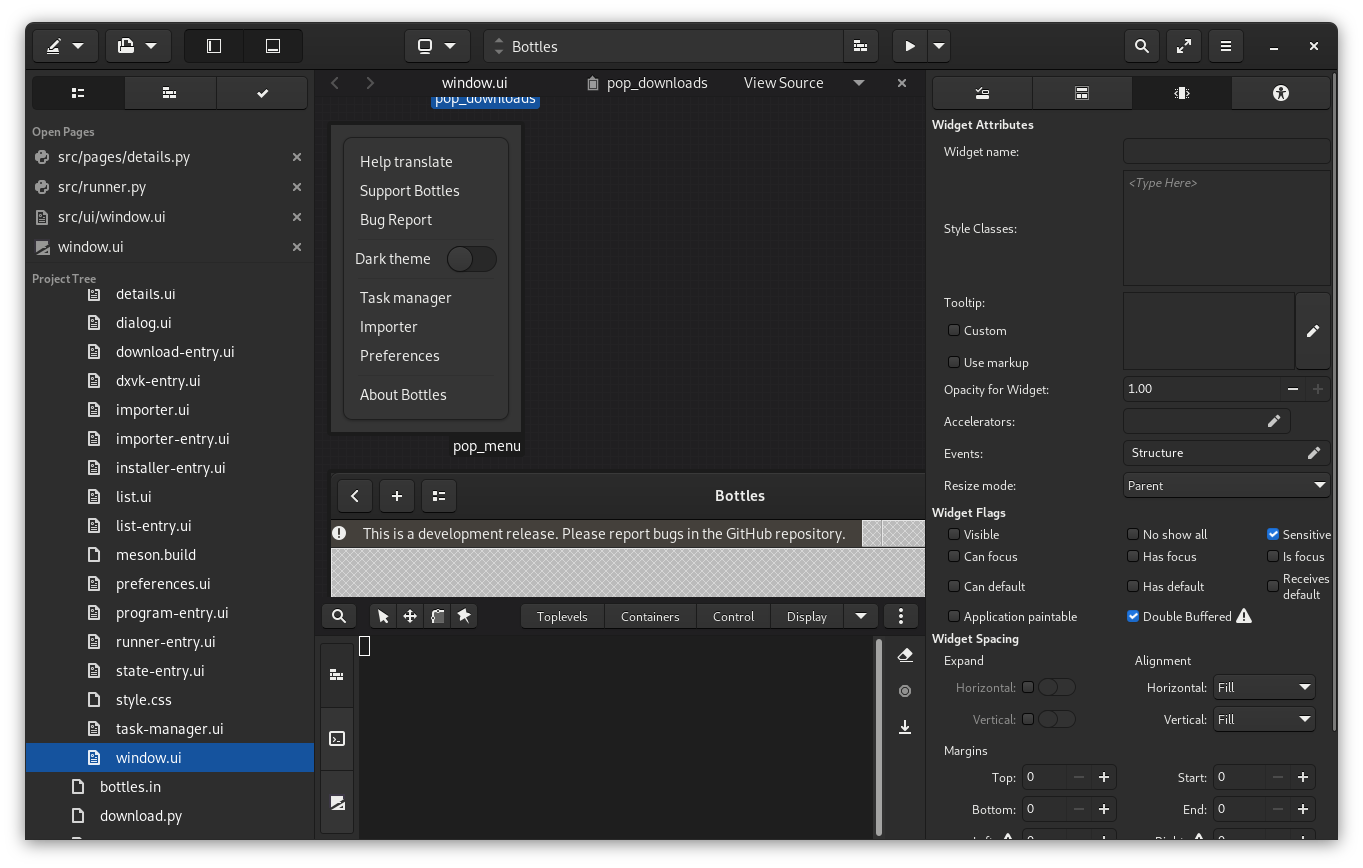
Task: Click pencil icon to edit Accelerators
Action: 1273,421
